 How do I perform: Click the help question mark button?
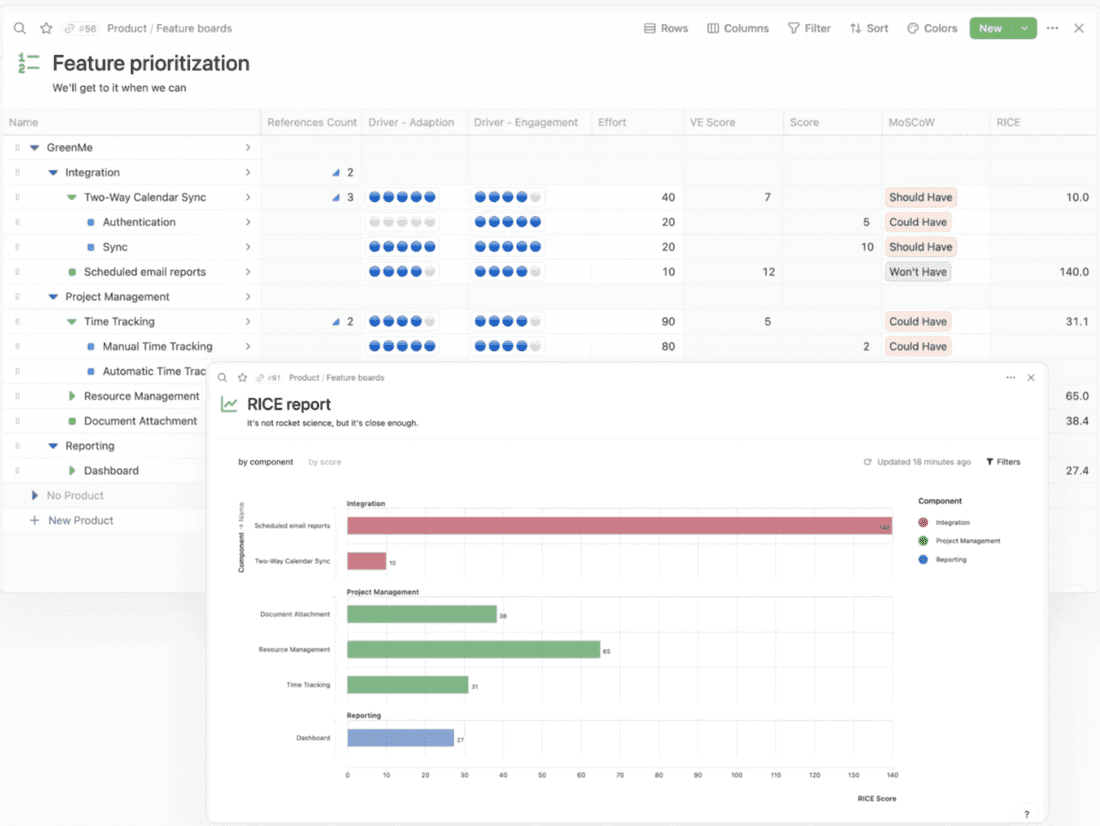(x=1026, y=813)
